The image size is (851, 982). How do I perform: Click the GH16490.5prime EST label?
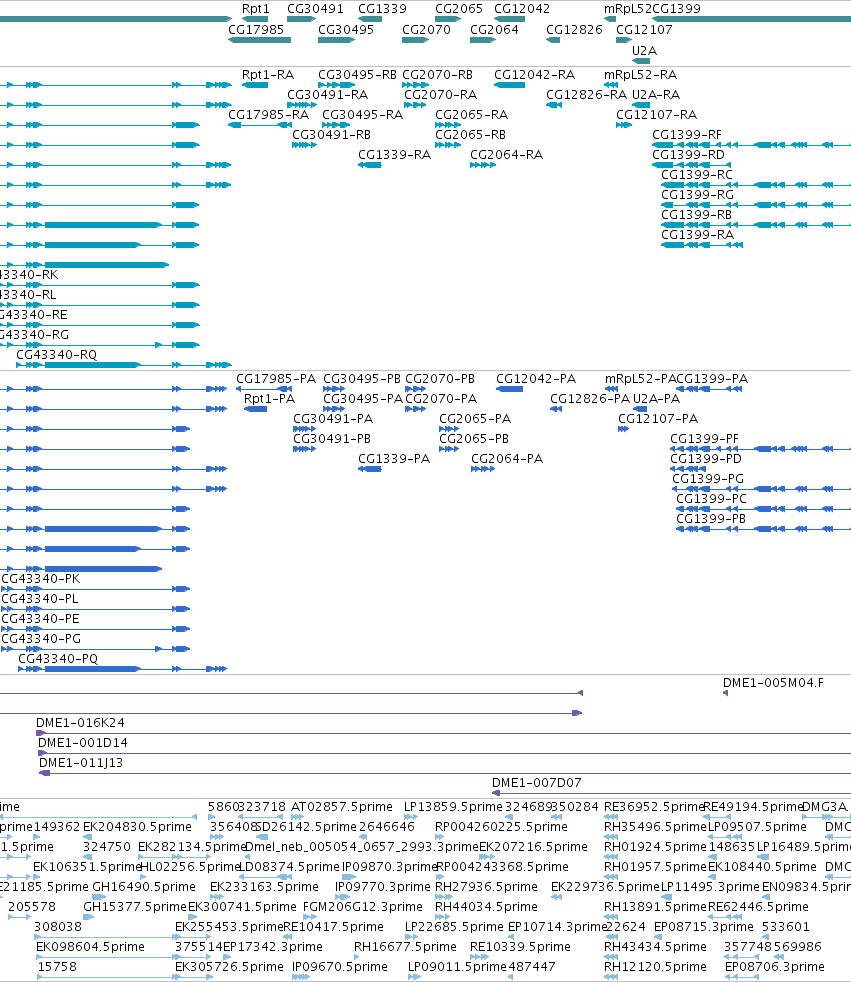144,887
